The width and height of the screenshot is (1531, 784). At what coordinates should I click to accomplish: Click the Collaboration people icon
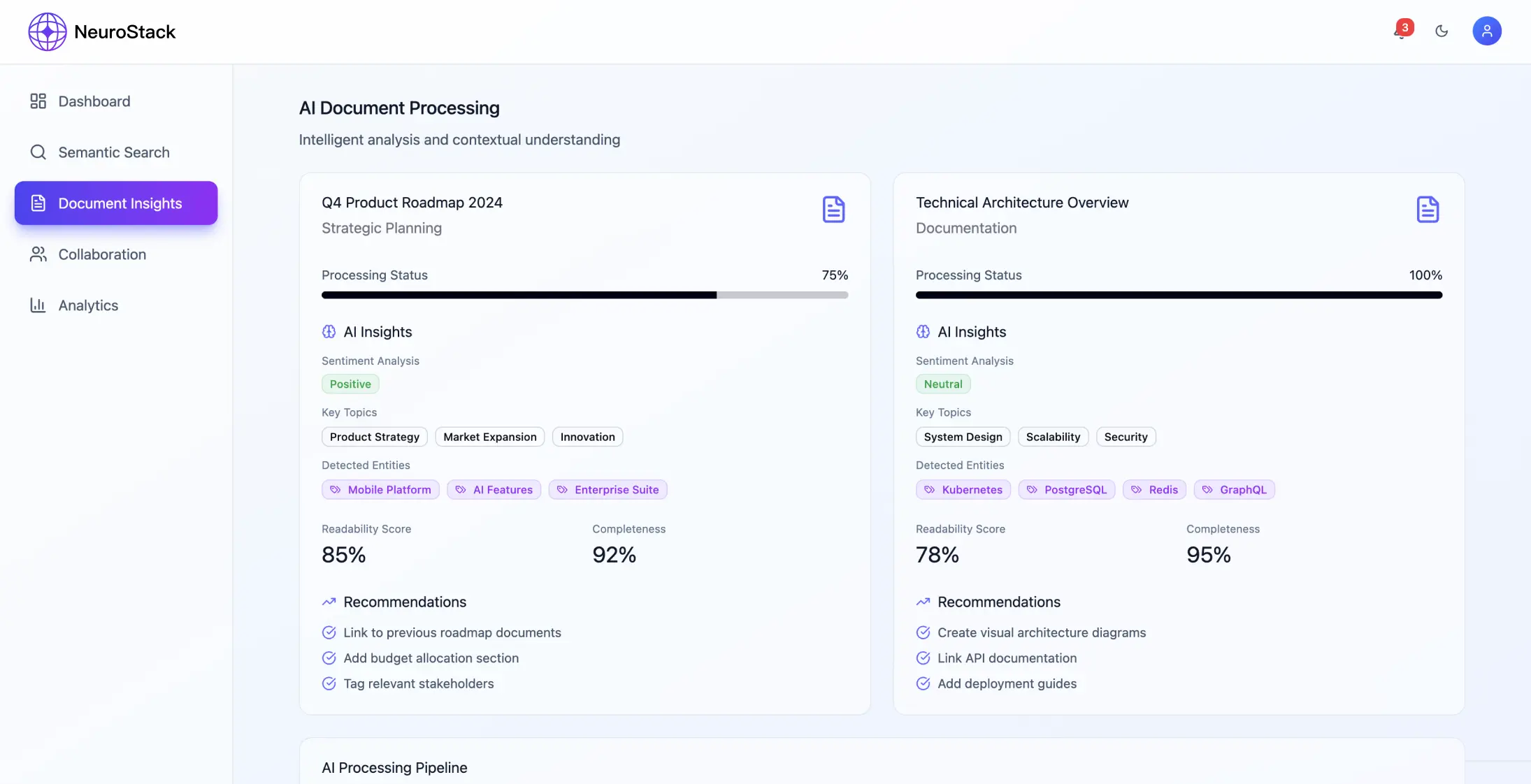tap(38, 254)
